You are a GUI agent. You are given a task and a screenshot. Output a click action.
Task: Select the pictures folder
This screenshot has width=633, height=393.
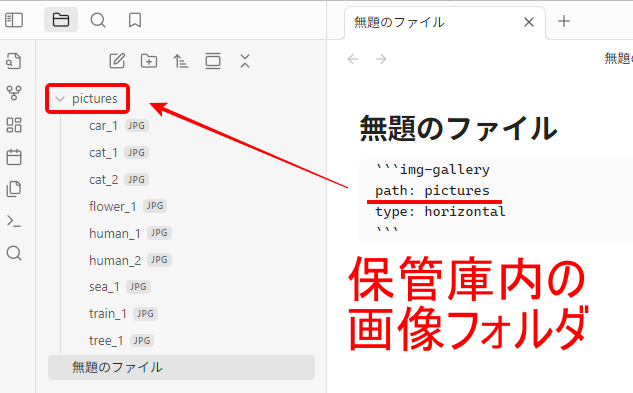94,99
